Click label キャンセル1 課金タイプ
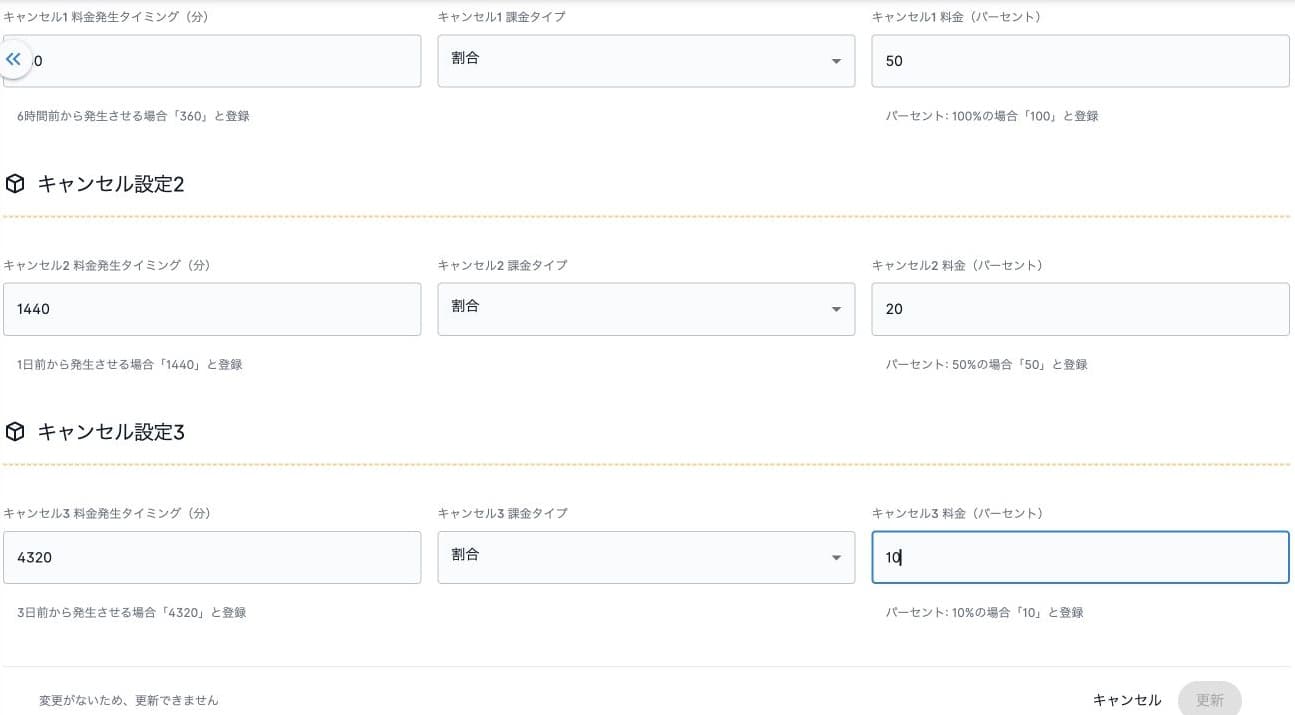The height and width of the screenshot is (715, 1295). click(502, 17)
